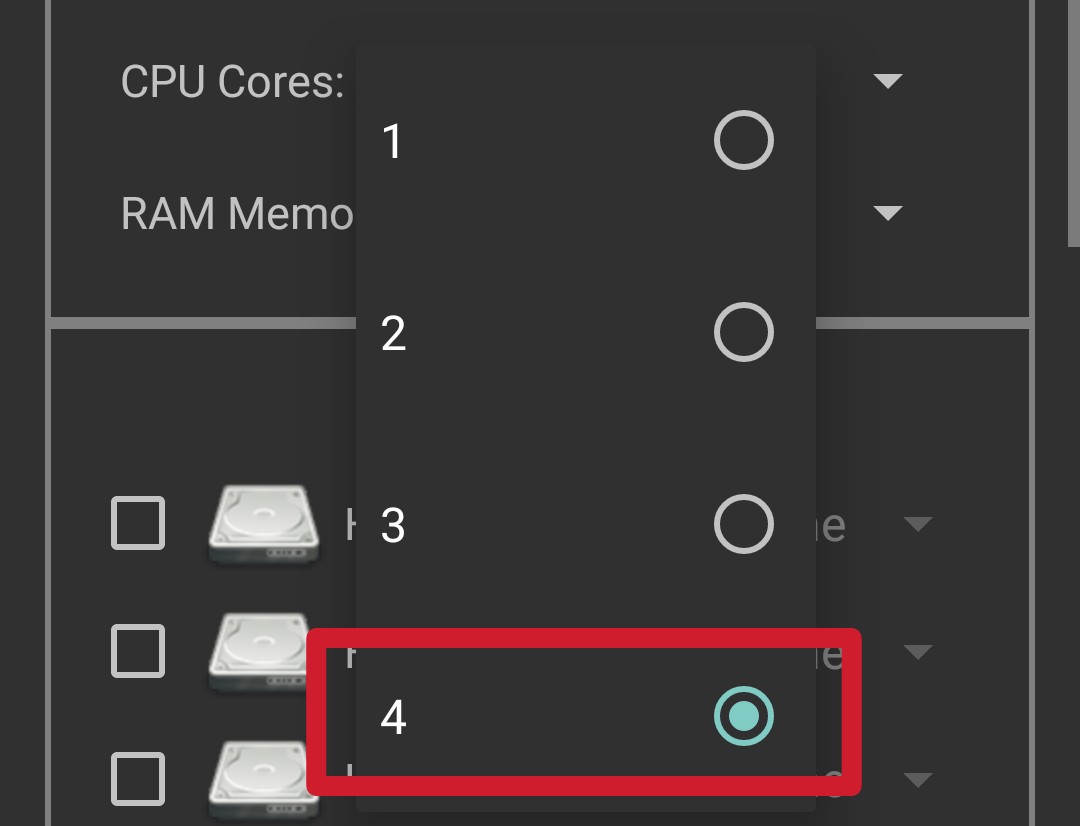Screen dimensions: 1080x826
Task: Open the RAM Memory dropdown arrow
Action: [888, 213]
